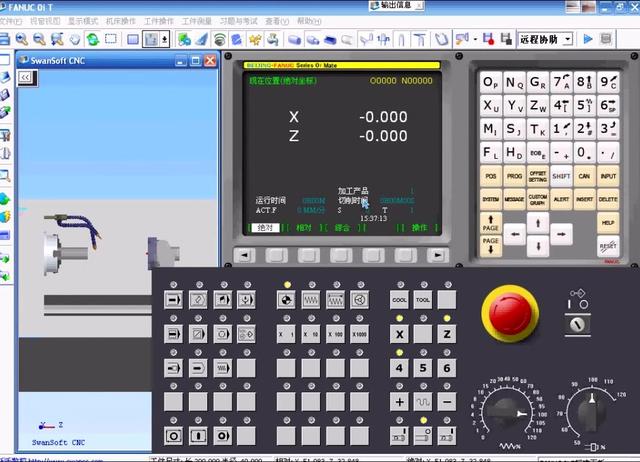Click the green wifi-like signal toolbar icon
640x462 pixels.
pyautogui.click(x=220, y=40)
